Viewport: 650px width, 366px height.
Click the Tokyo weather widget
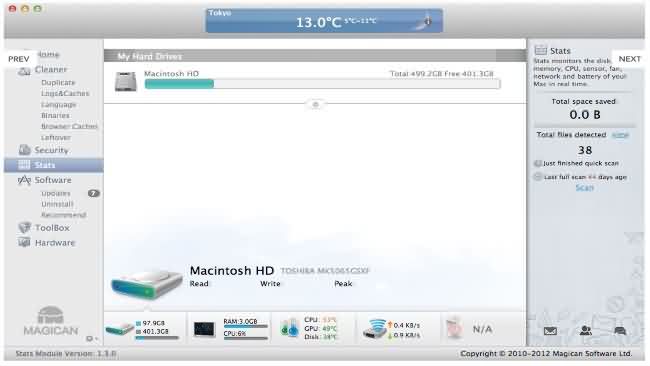coord(324,20)
